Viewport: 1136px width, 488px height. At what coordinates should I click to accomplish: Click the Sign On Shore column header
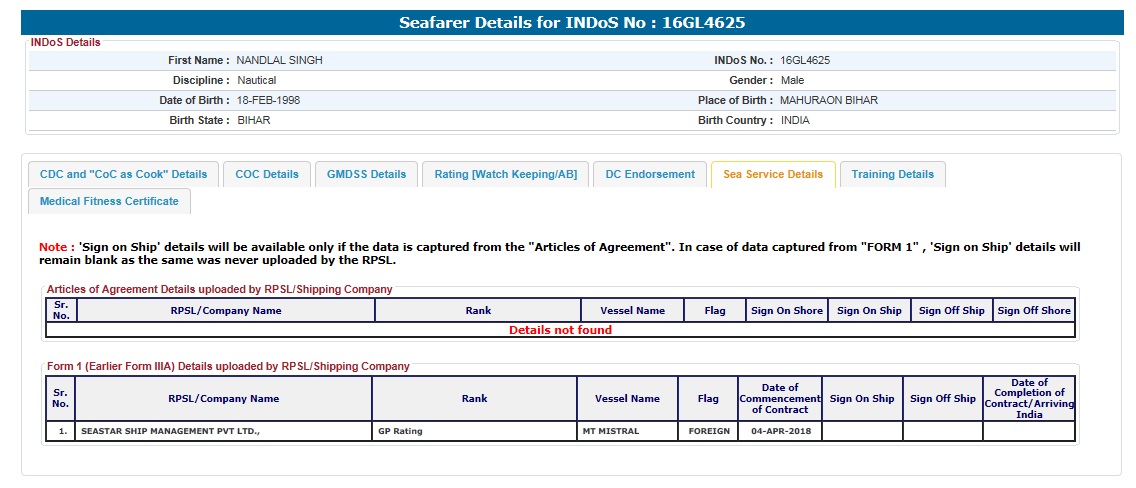pyautogui.click(x=787, y=310)
